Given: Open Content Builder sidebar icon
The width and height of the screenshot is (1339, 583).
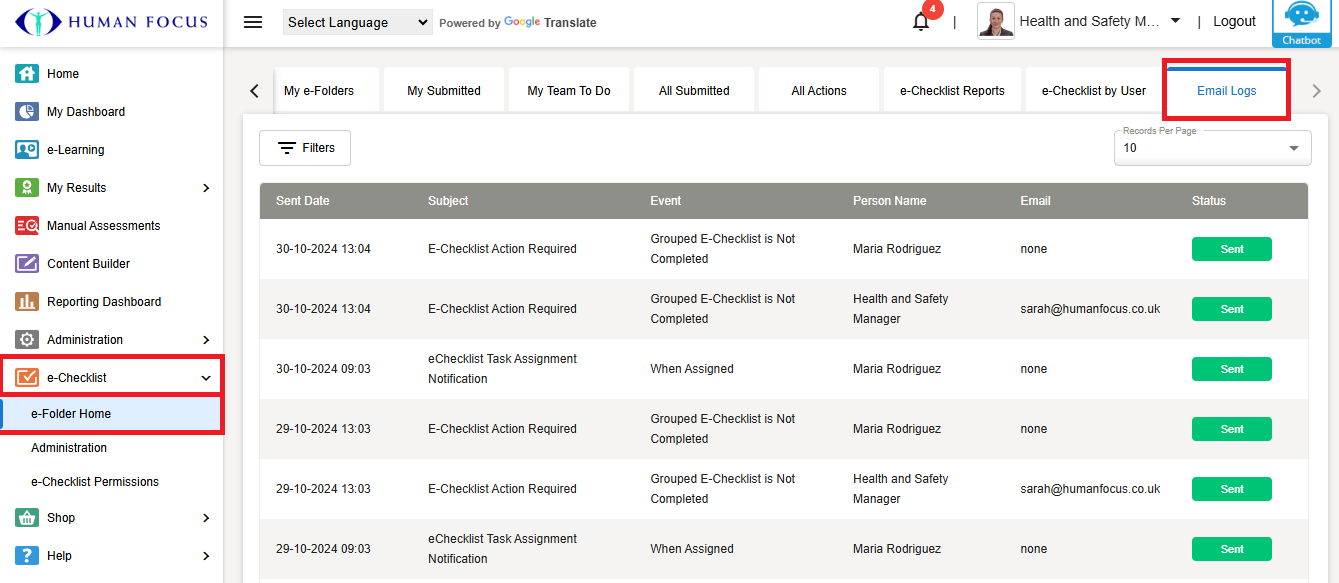Looking at the screenshot, I should pos(27,264).
